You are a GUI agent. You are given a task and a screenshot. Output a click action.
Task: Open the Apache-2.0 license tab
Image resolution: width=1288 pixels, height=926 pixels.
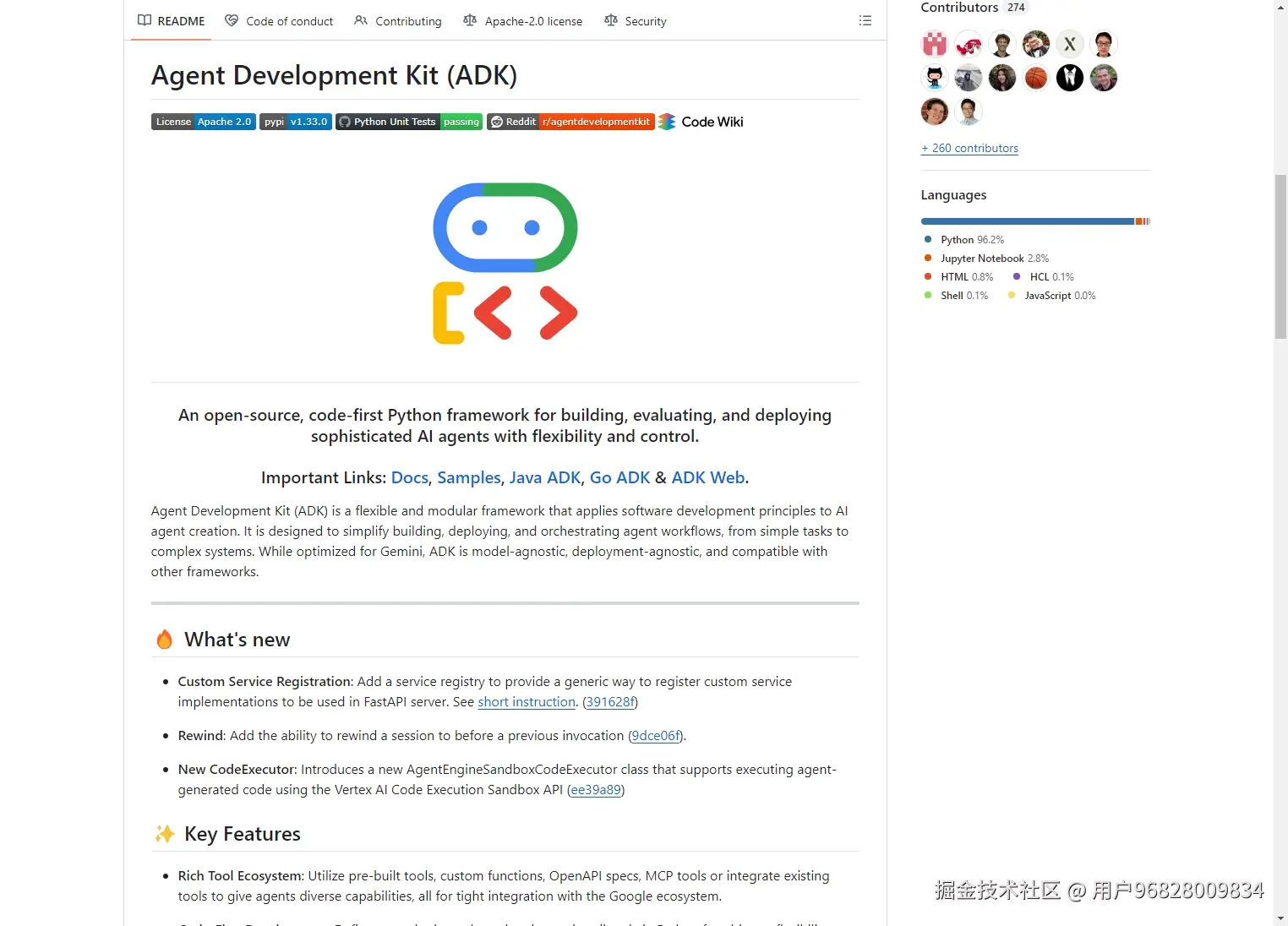[523, 20]
